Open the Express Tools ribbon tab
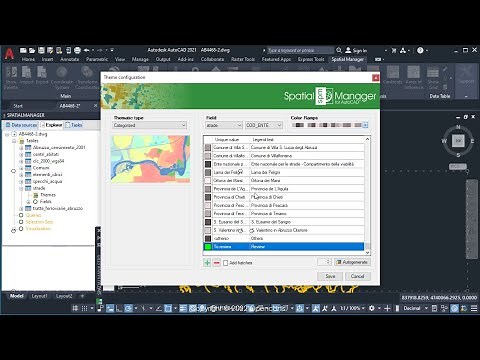The width and height of the screenshot is (480, 360). 311,59
